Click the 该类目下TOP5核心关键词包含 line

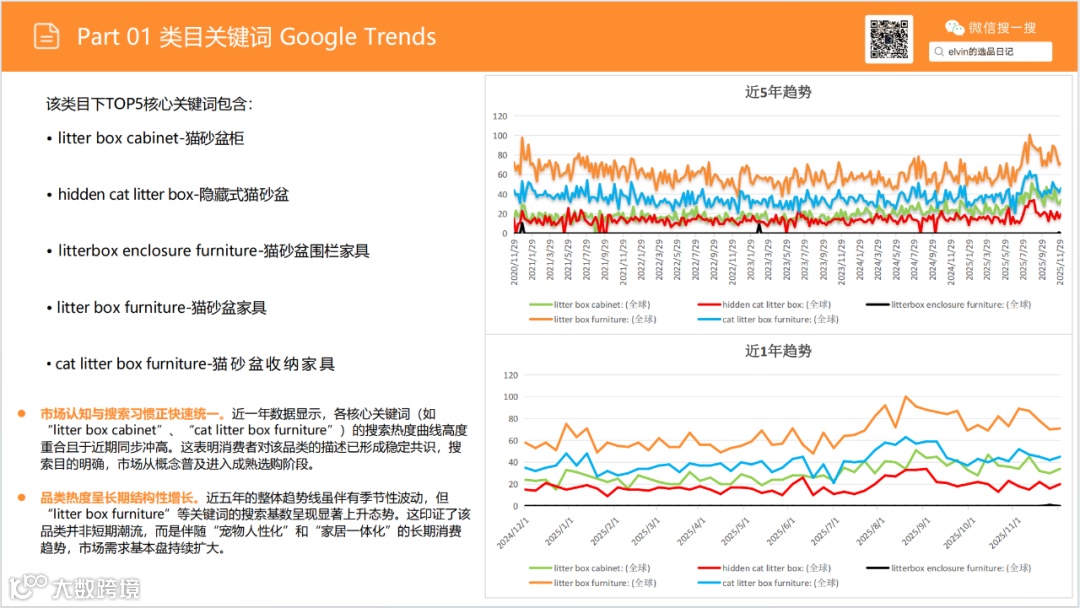coord(149,104)
